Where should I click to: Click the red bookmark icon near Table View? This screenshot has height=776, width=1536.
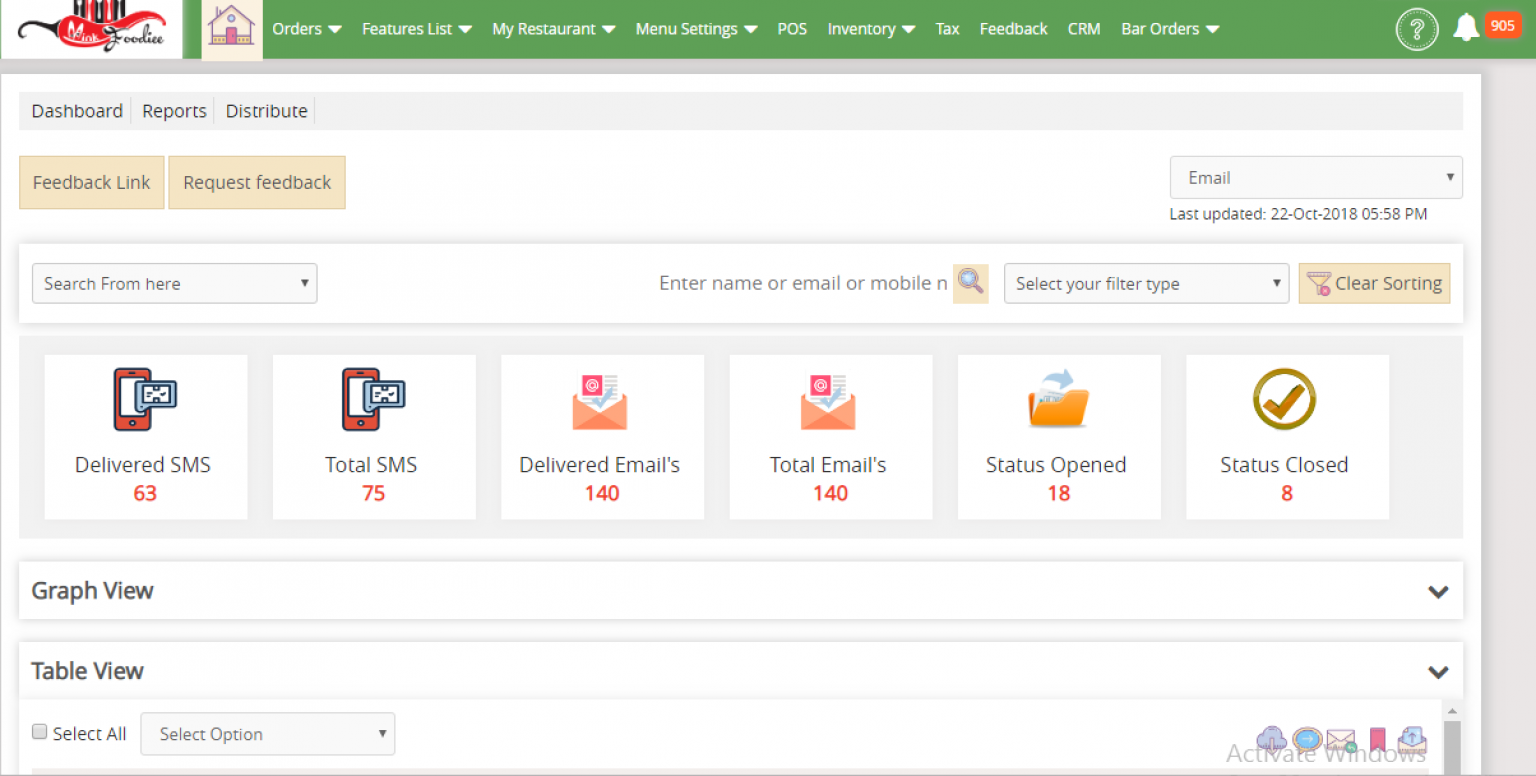click(1377, 739)
